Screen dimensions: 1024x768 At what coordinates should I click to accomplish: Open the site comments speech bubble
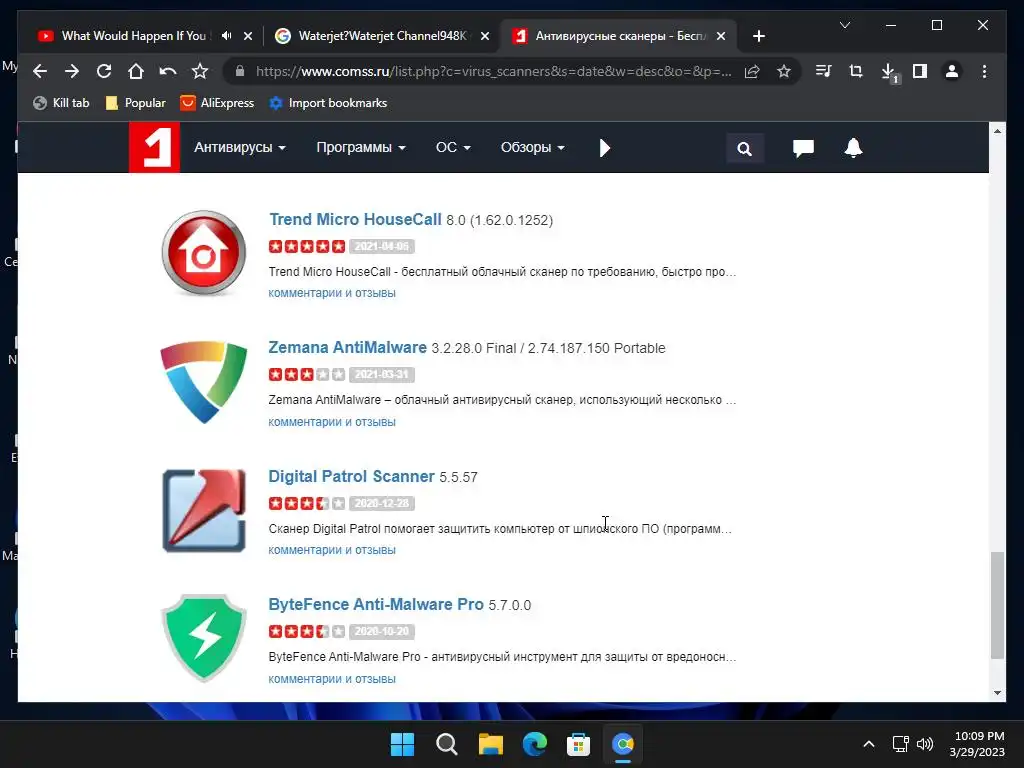pyautogui.click(x=803, y=149)
